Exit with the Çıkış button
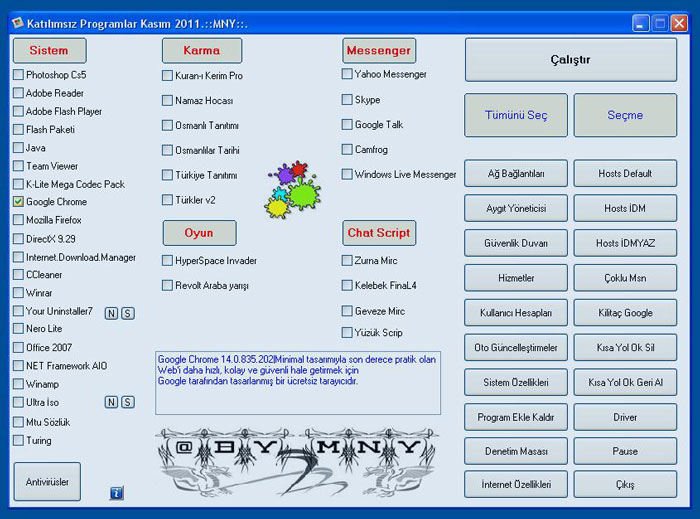This screenshot has height=519, width=700. coord(625,484)
